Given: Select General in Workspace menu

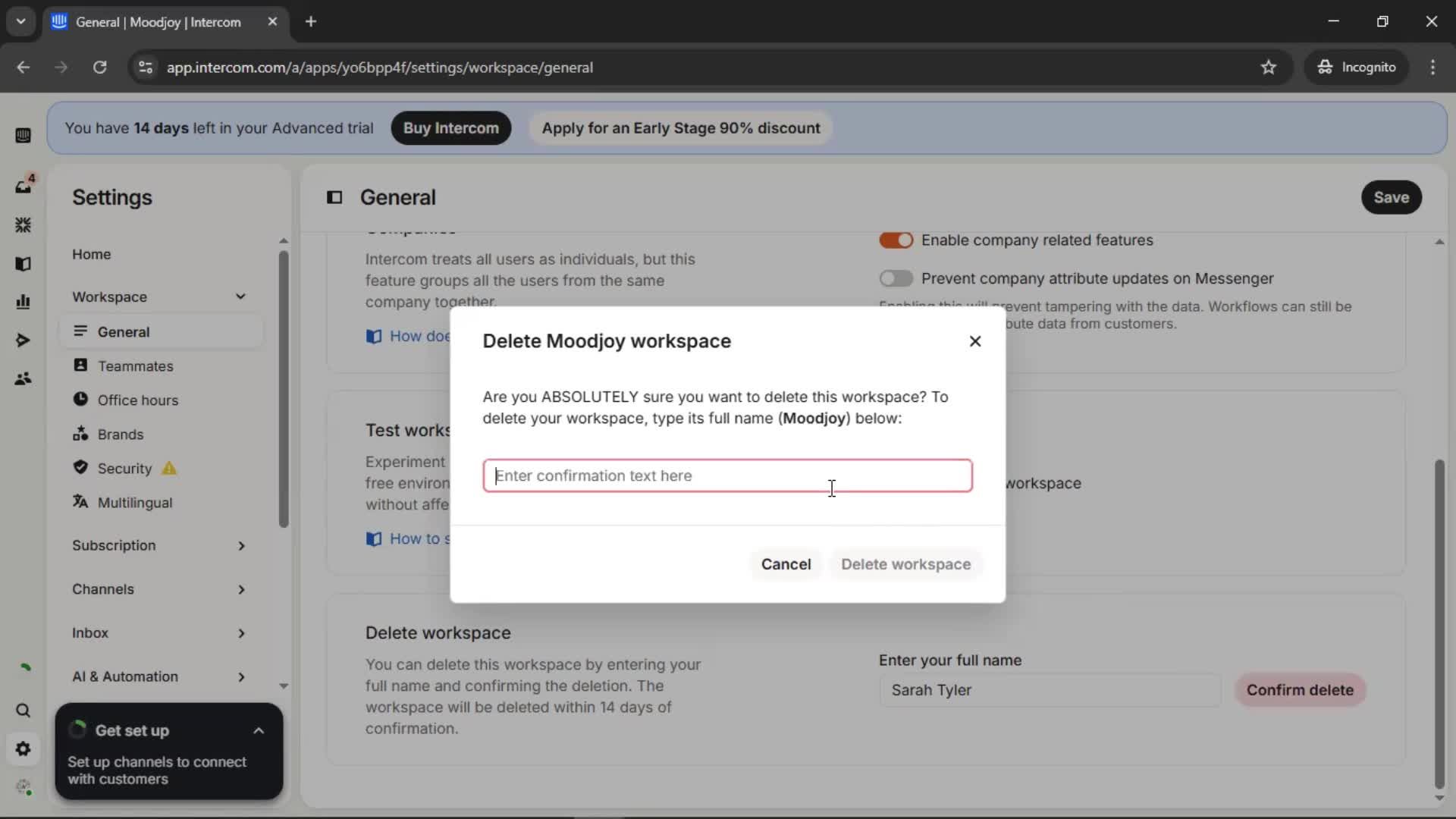Looking at the screenshot, I should tap(161, 332).
